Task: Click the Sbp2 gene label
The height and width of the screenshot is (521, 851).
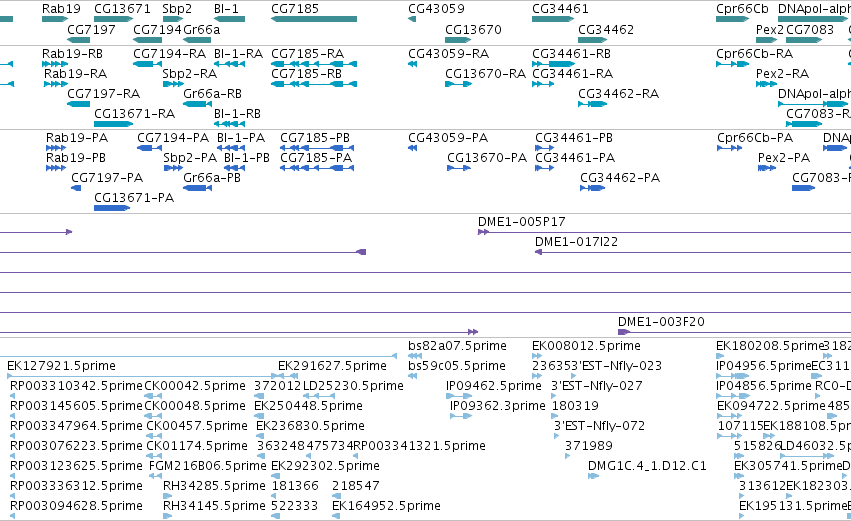Action: click(x=177, y=9)
